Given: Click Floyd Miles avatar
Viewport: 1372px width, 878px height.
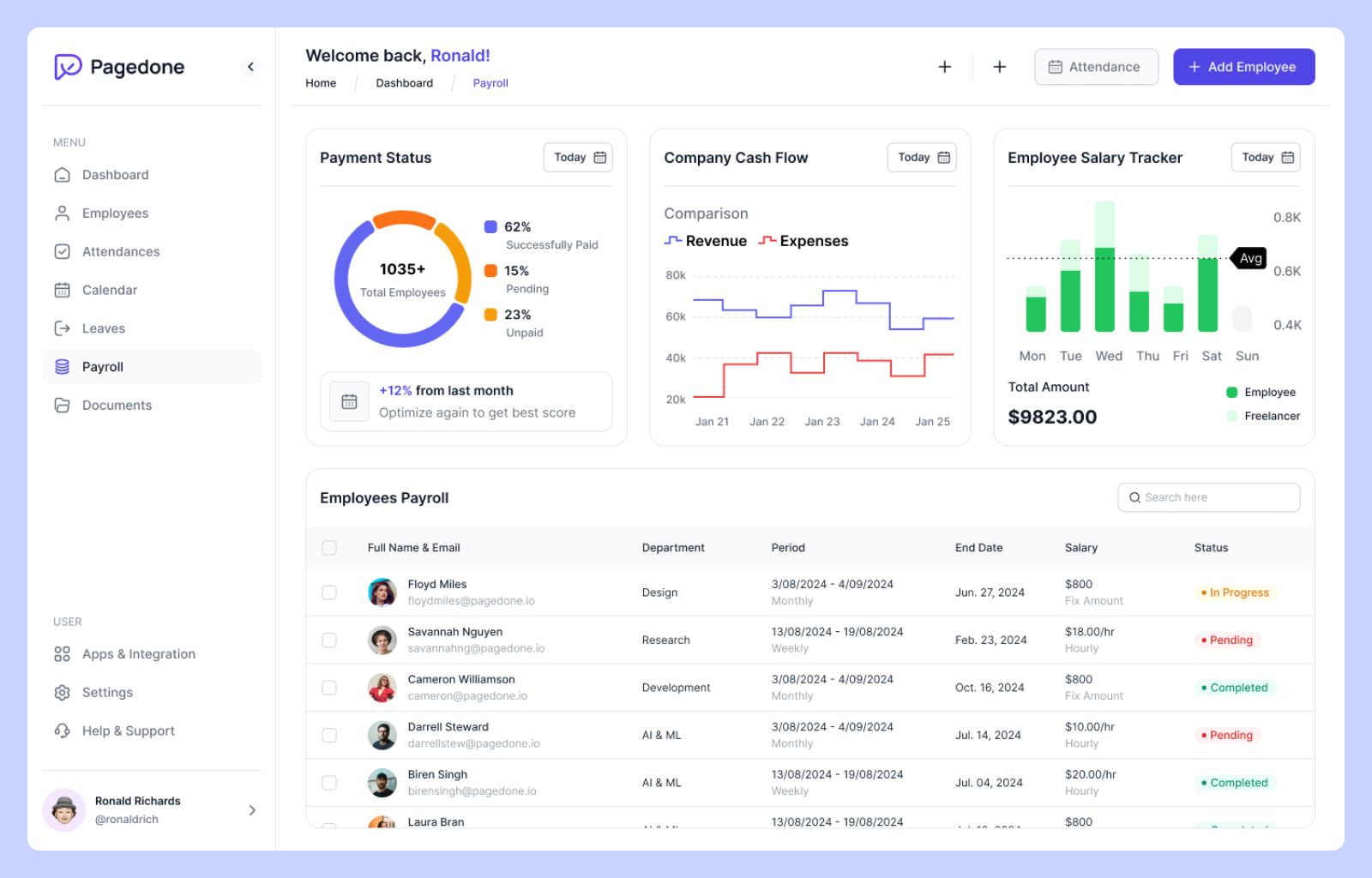Looking at the screenshot, I should point(382,592).
